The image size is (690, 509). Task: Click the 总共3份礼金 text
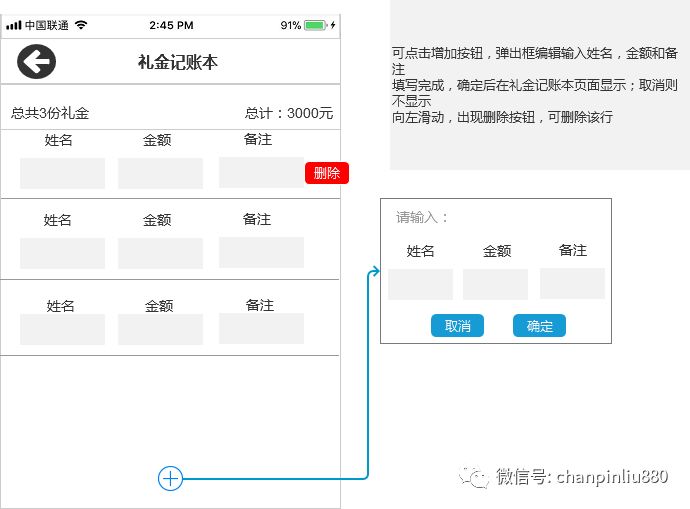(50, 113)
